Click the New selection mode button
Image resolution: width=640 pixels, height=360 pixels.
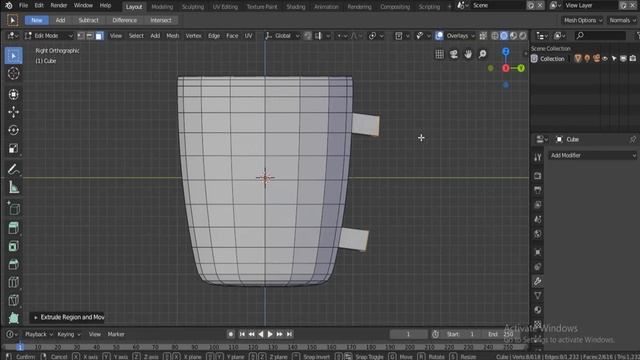coord(37,20)
